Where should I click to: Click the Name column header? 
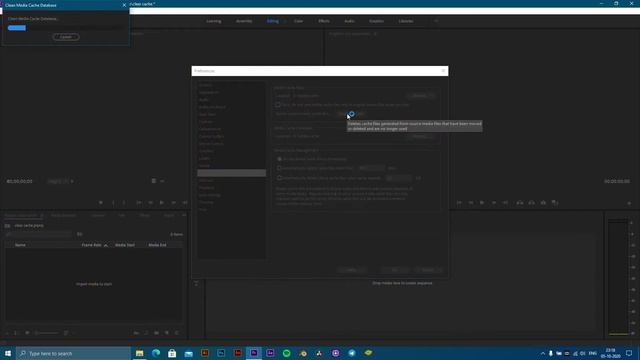[20, 245]
